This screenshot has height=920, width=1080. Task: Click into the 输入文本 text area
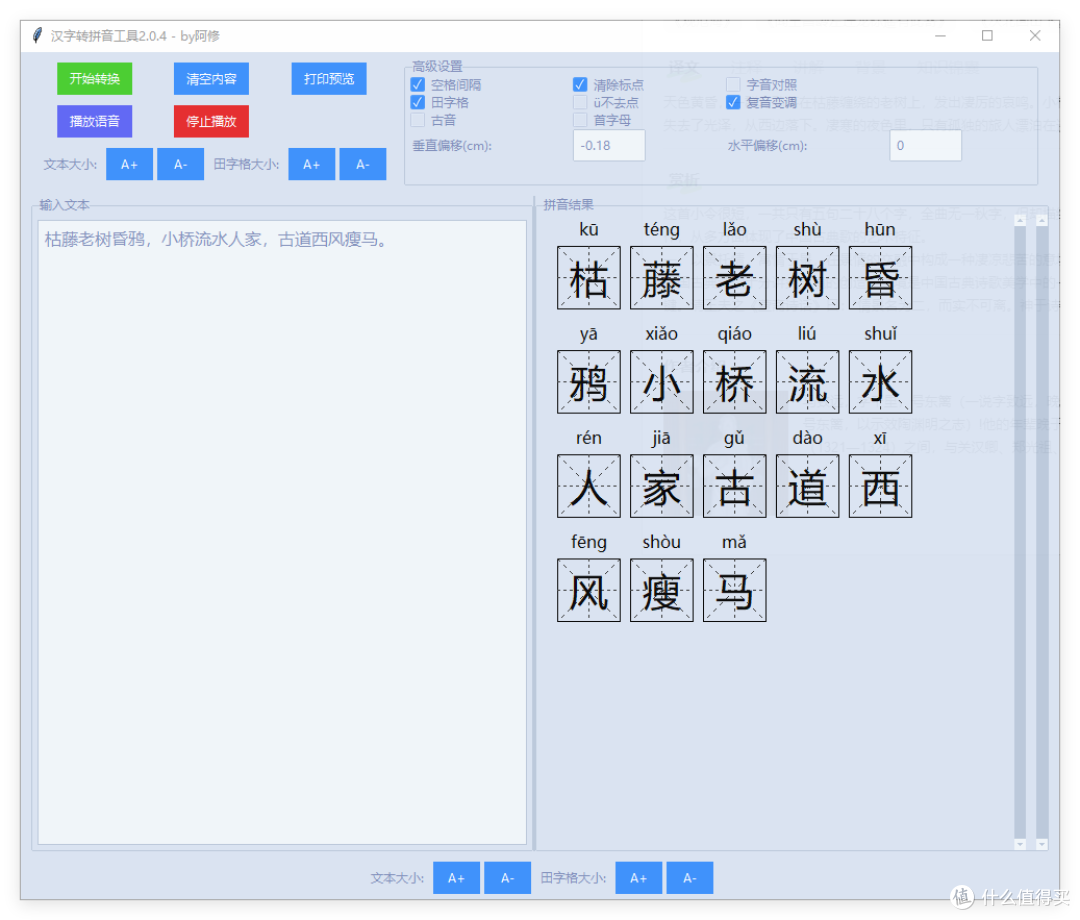pos(282,532)
